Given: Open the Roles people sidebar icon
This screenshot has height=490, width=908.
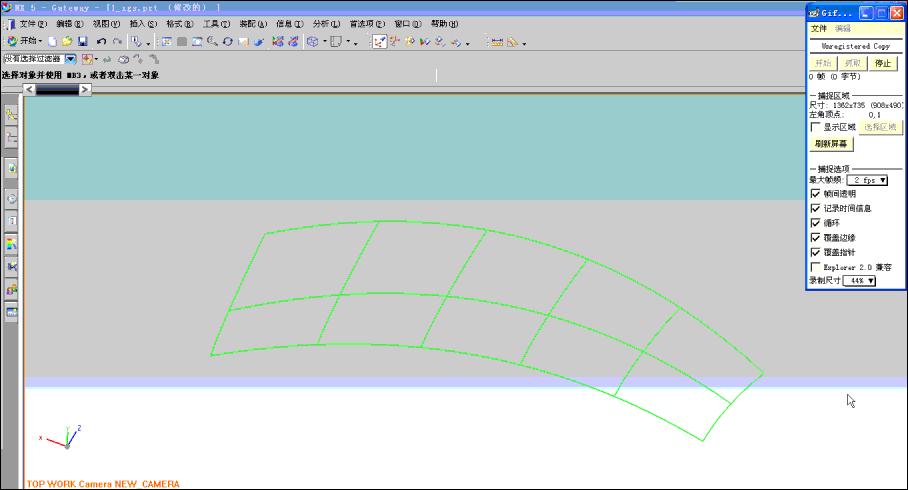Looking at the screenshot, I should [x=11, y=290].
